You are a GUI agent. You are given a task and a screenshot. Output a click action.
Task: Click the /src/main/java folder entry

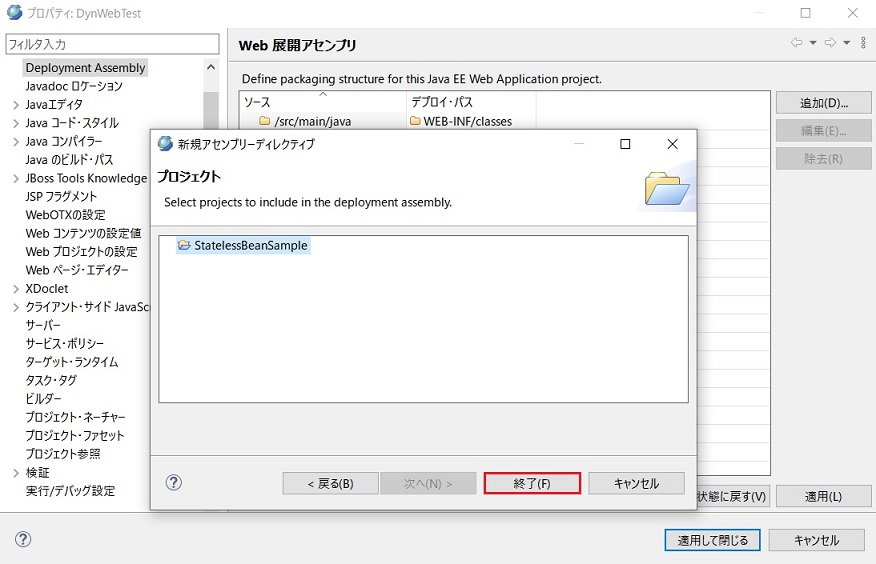click(x=312, y=121)
